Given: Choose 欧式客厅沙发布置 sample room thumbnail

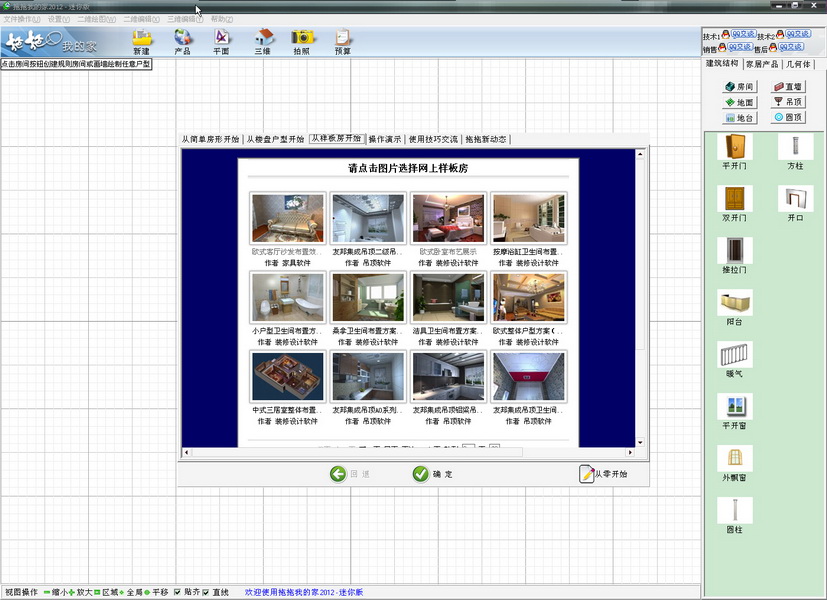Looking at the screenshot, I should pyautogui.click(x=288, y=218).
